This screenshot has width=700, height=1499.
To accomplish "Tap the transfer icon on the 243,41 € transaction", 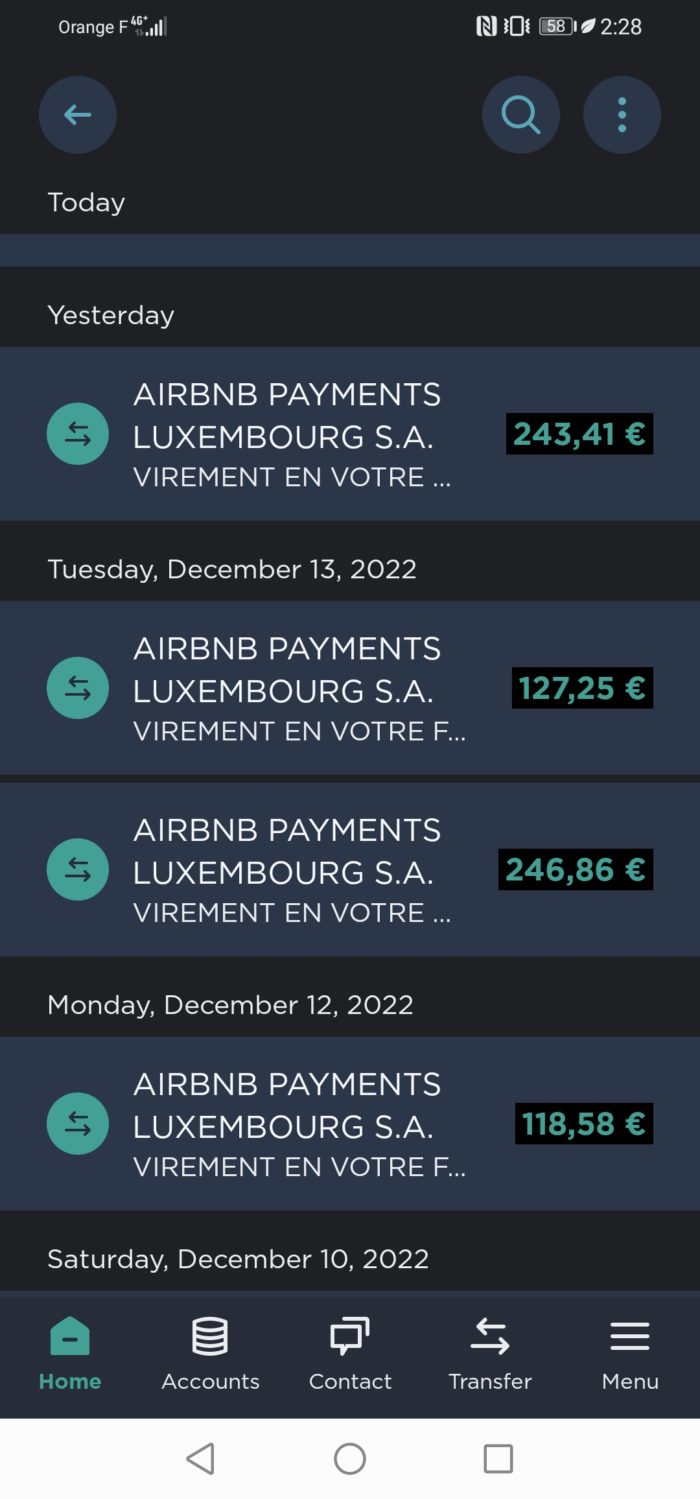I will pos(78,434).
